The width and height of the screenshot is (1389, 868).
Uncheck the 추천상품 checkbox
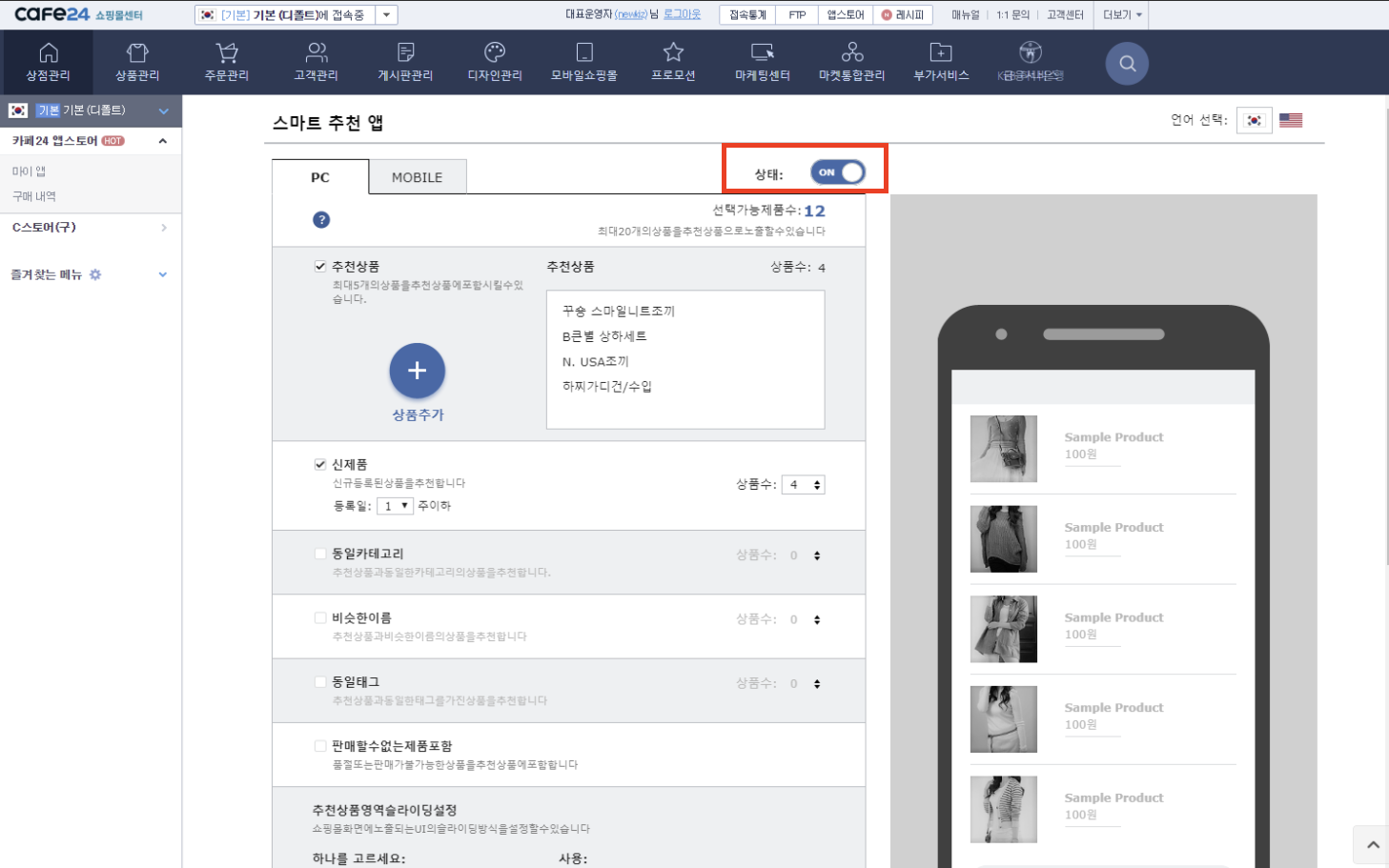click(x=320, y=267)
